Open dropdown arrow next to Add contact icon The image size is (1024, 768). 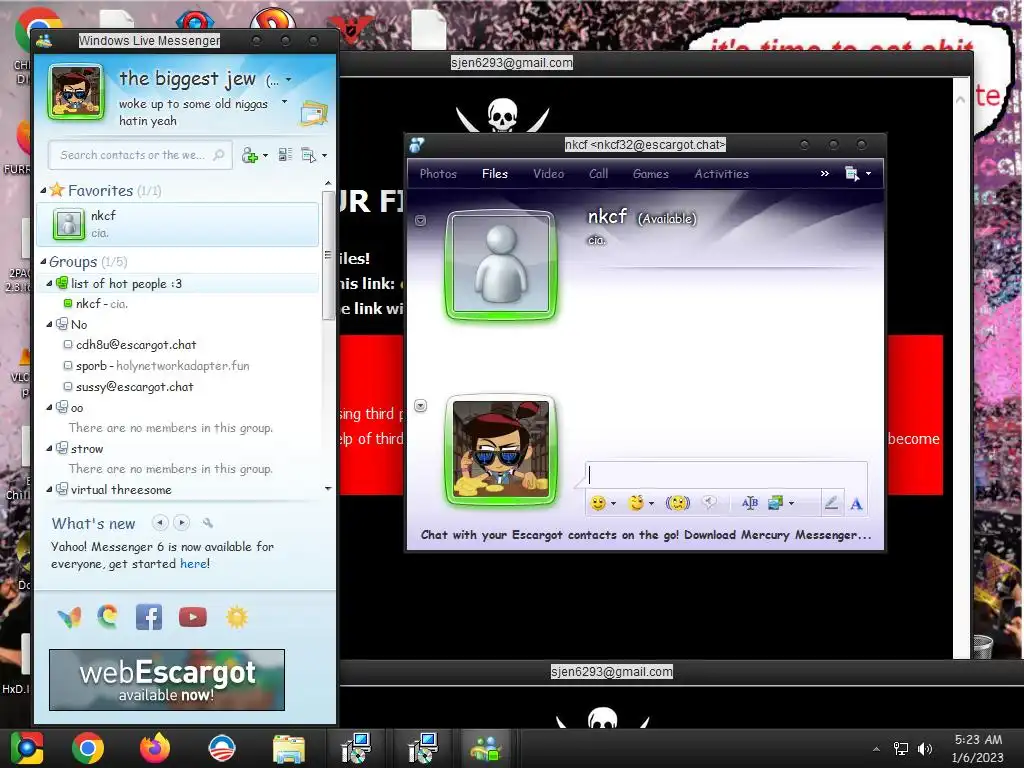(265, 155)
